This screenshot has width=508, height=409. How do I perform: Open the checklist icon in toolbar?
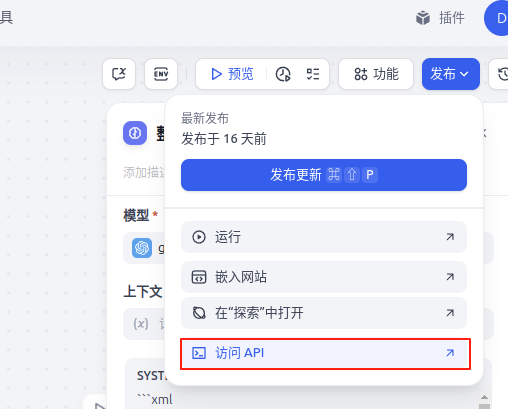313,74
